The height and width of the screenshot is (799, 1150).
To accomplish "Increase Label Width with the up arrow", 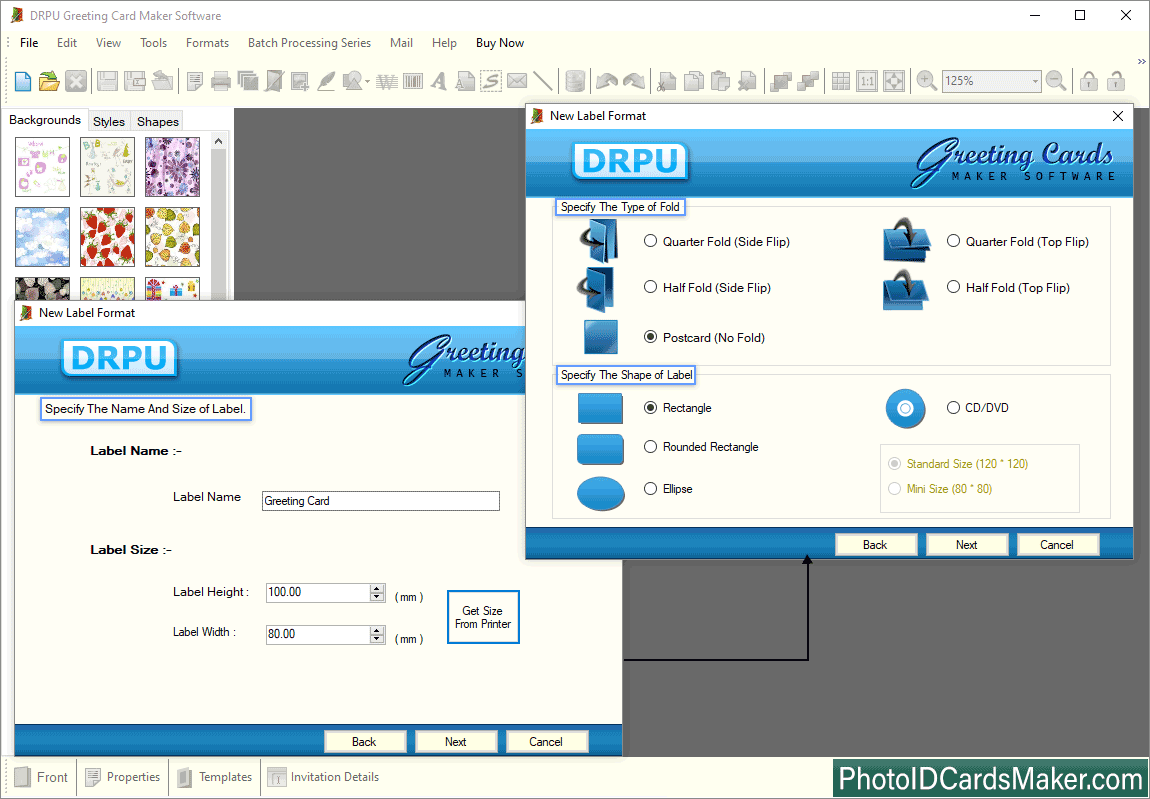I will [377, 630].
